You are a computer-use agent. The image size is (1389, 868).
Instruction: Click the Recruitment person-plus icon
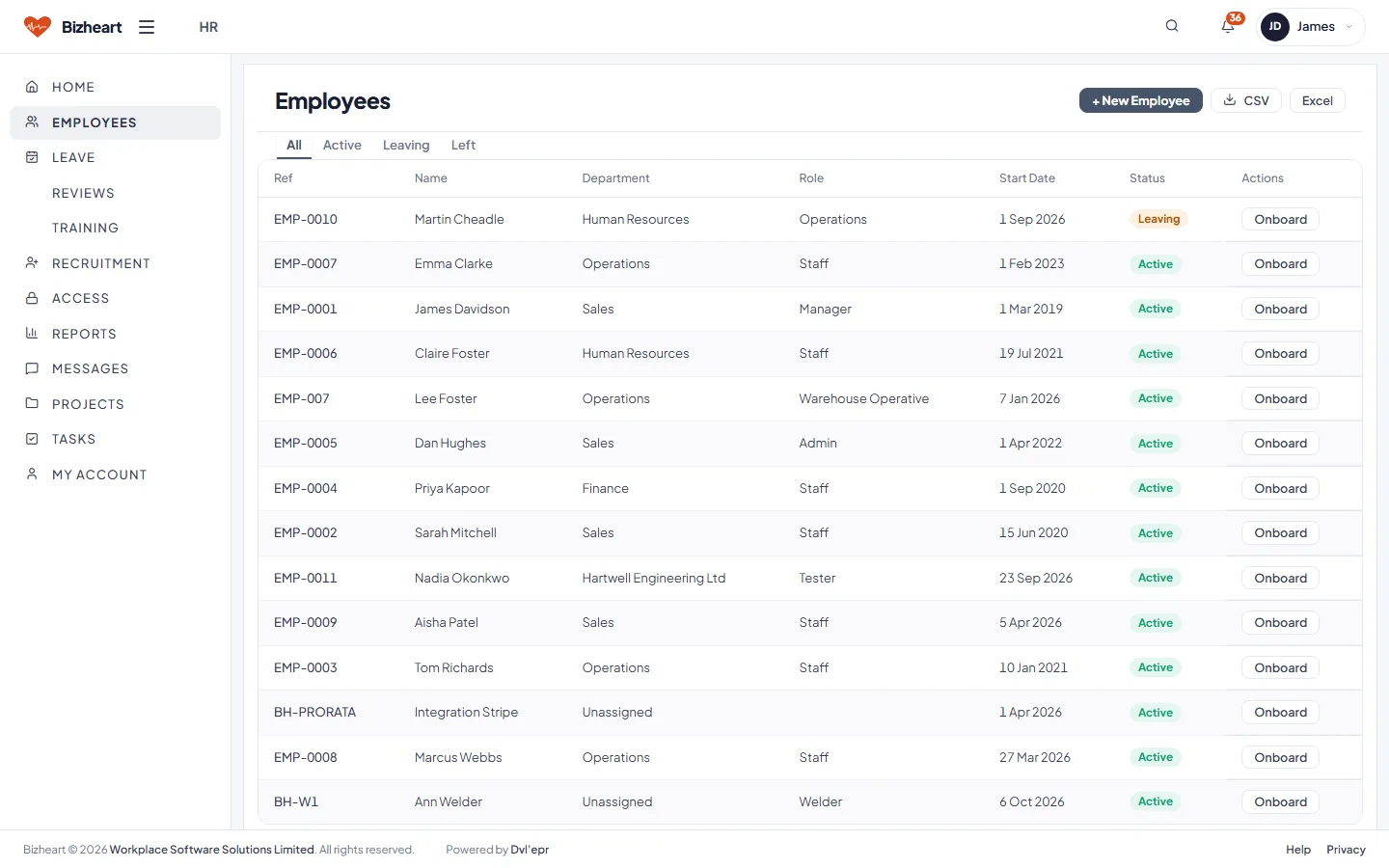pyautogui.click(x=32, y=263)
